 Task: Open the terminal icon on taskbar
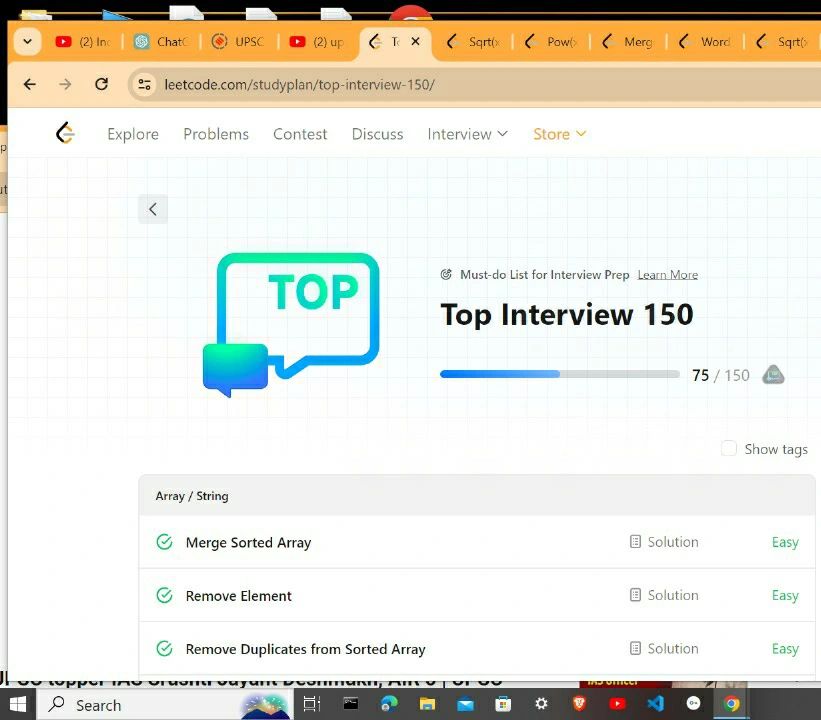click(350, 704)
